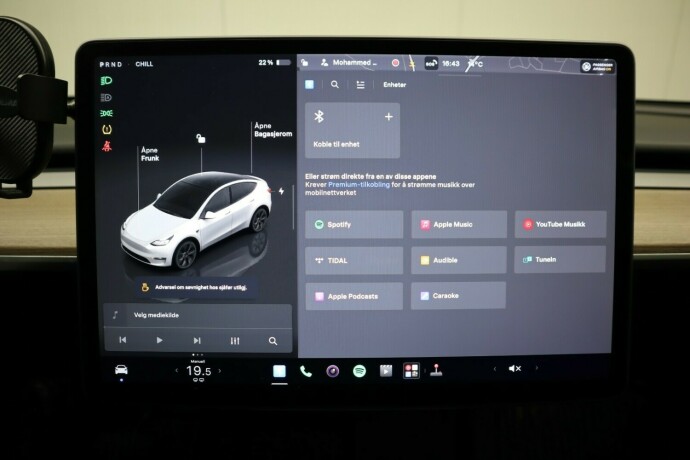
Task: Open the all apps launcher
Action: tap(411, 371)
